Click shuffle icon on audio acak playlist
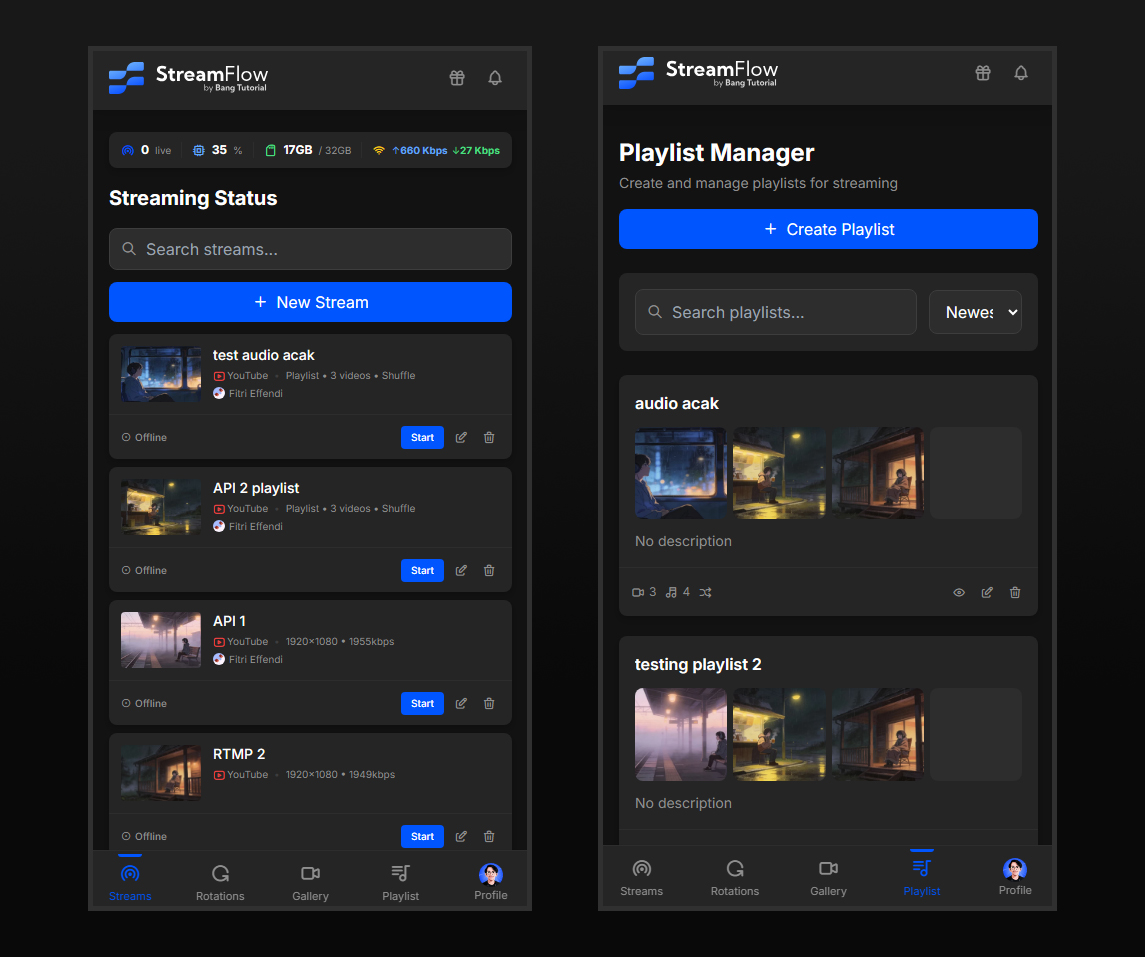 (705, 592)
